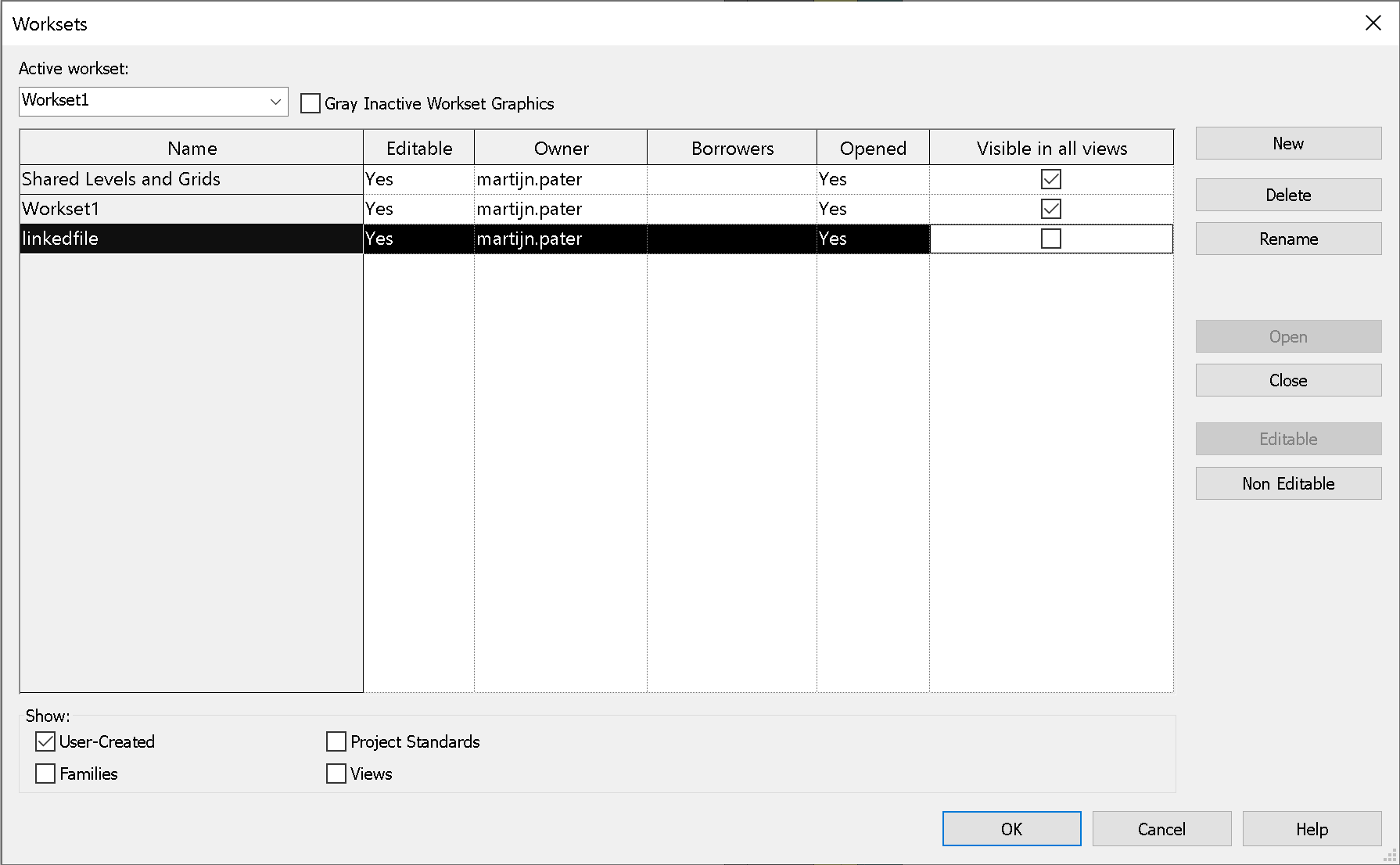Click the Borrowers column header
The image size is (1400, 865).
(731, 148)
